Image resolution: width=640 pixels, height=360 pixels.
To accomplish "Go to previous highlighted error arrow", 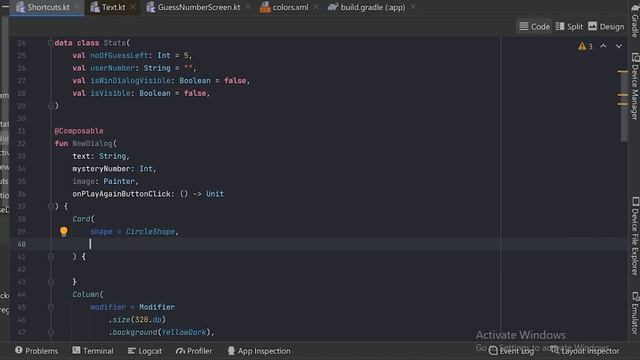I will [x=603, y=46].
